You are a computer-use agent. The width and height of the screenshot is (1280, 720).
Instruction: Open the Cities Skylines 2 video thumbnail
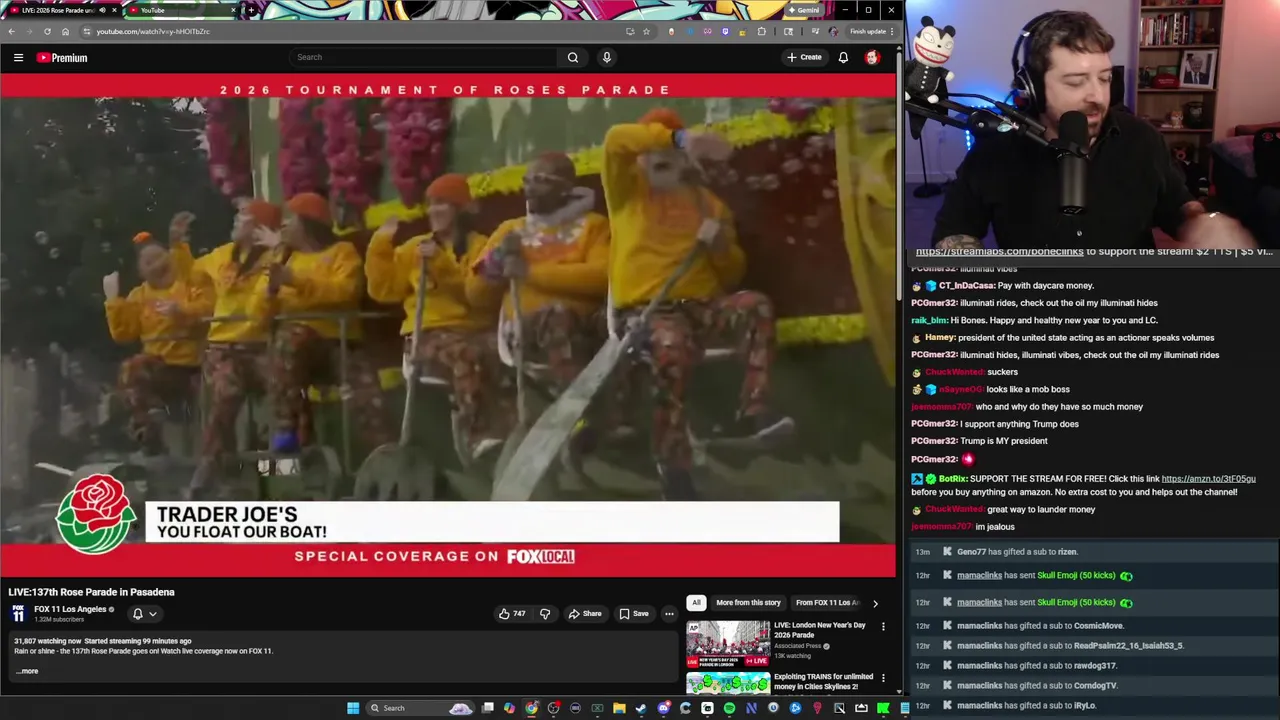coord(728,684)
